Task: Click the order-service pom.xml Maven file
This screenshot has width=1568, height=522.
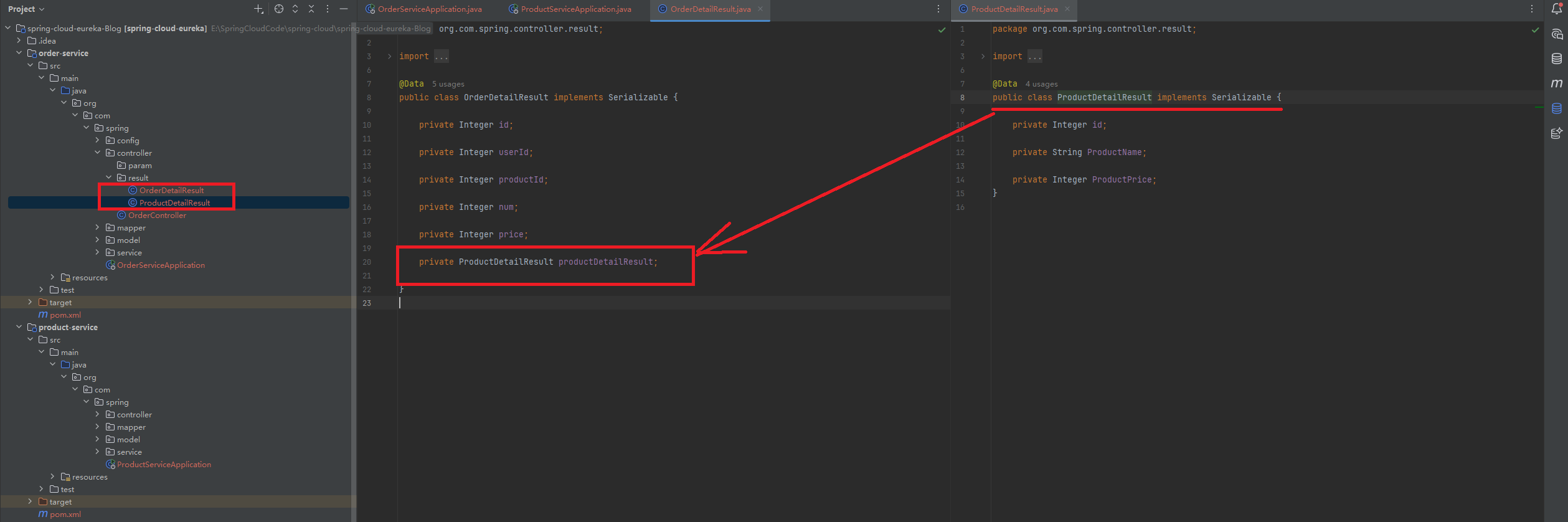Action: pos(65,315)
